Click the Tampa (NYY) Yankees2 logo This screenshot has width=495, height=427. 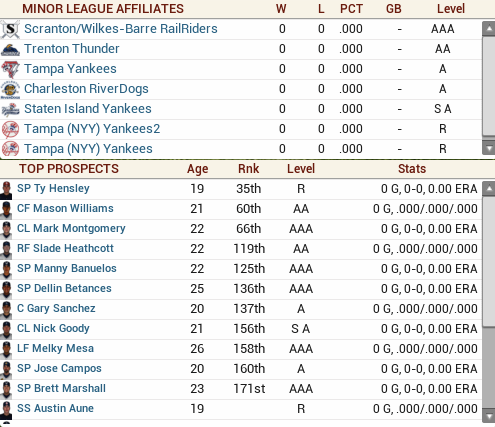[10, 129]
